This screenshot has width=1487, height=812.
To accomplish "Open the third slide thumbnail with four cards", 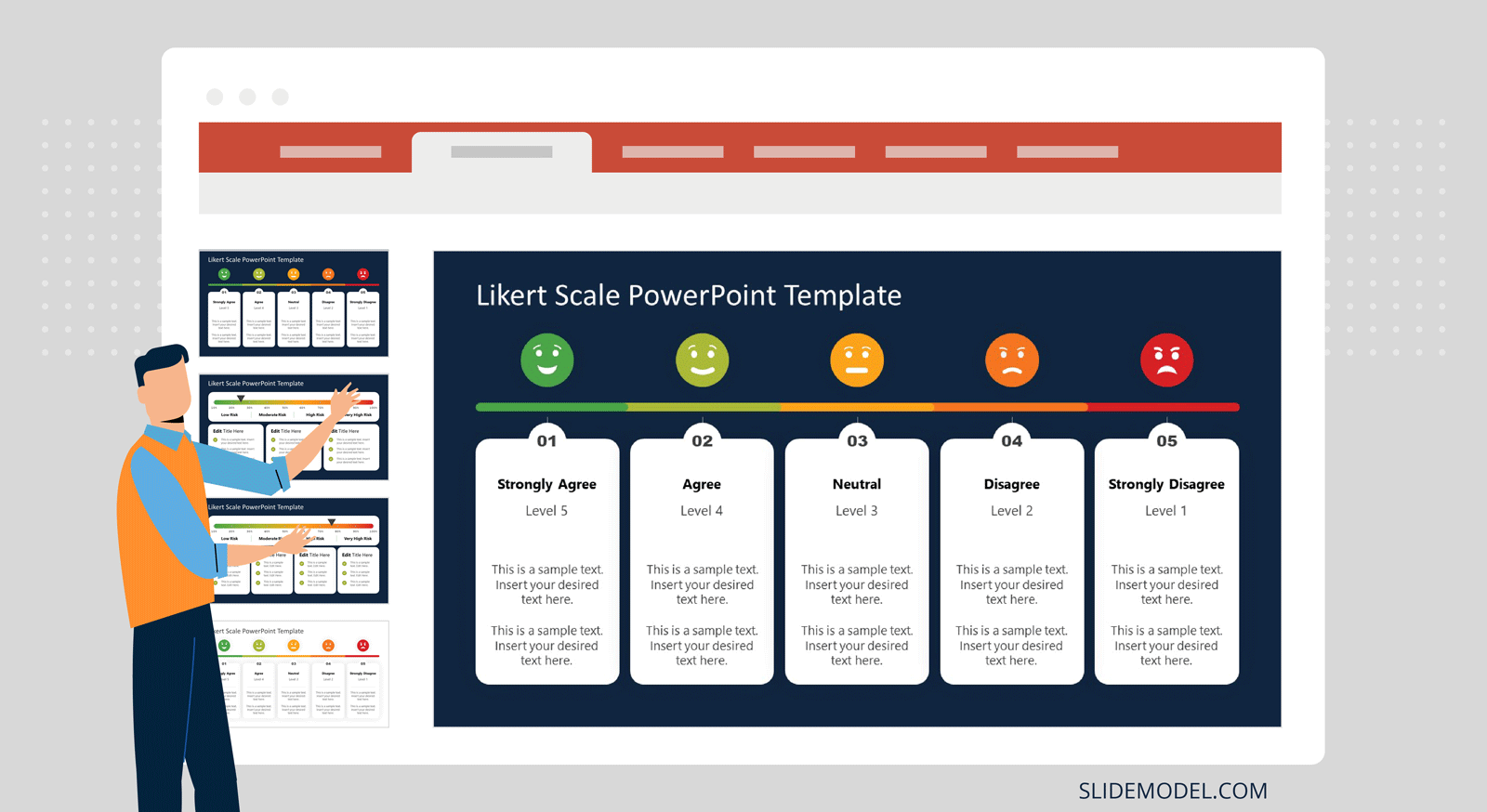I will [294, 550].
